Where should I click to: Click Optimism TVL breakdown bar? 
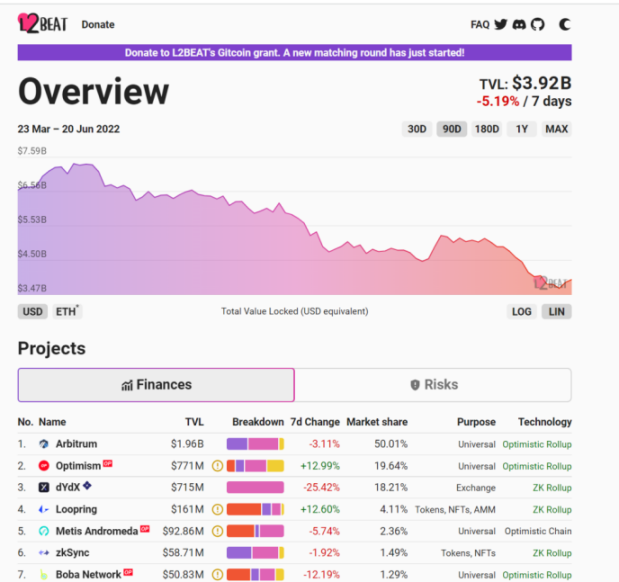point(255,466)
